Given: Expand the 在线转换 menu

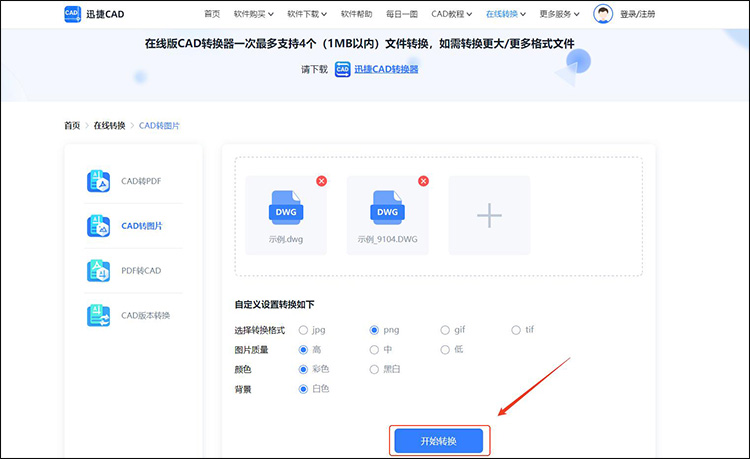Looking at the screenshot, I should pyautogui.click(x=506, y=14).
